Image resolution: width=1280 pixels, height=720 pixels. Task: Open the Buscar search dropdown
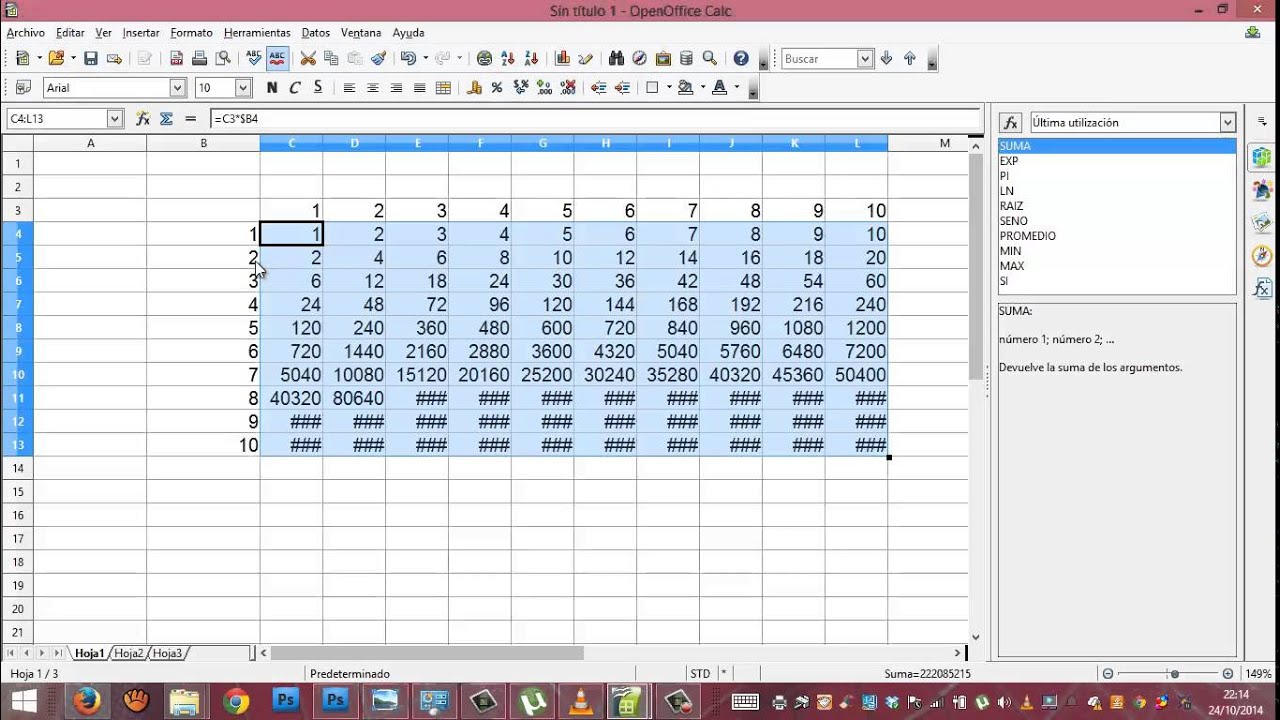[865, 59]
